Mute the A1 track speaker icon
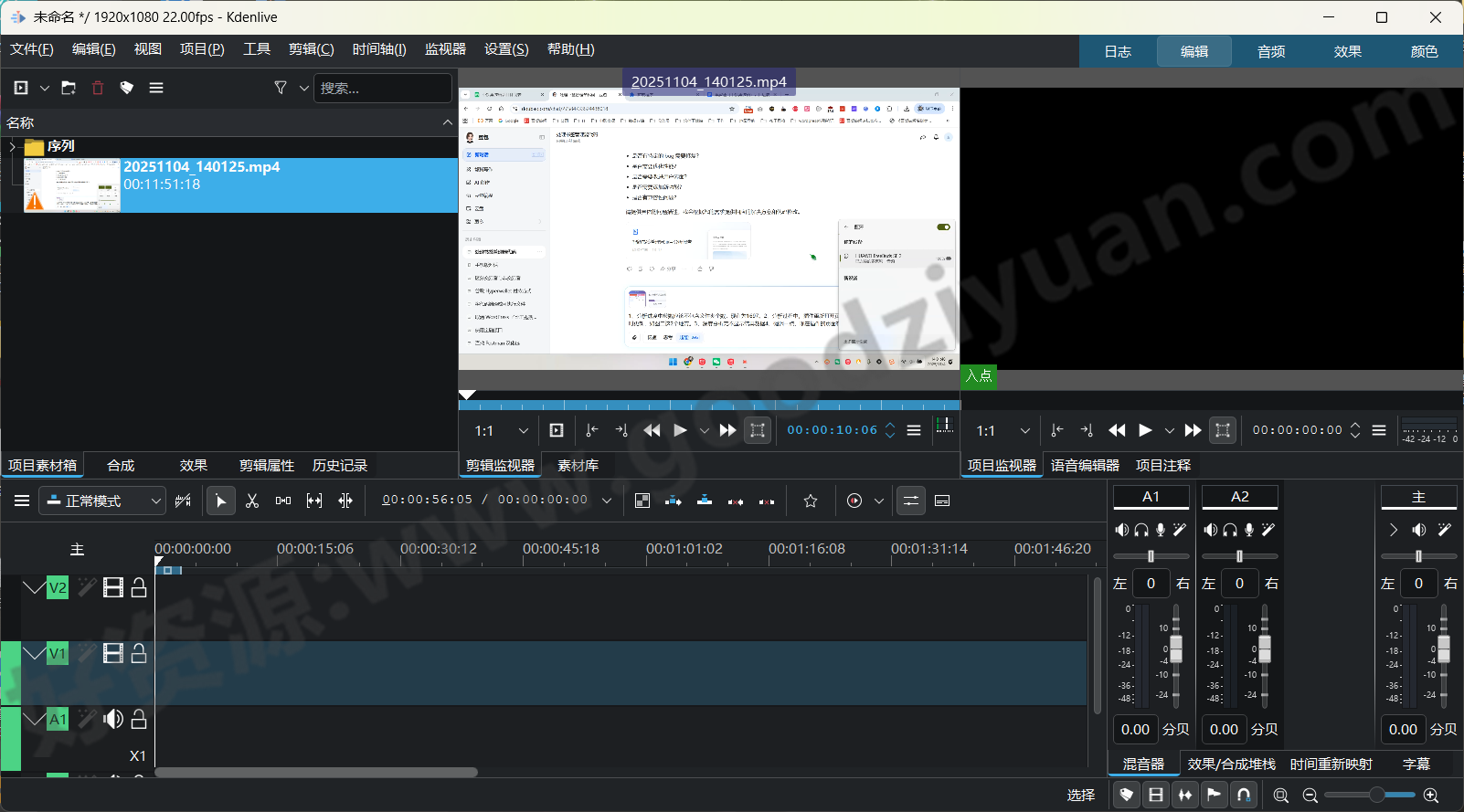The width and height of the screenshot is (1464, 812). coord(113,720)
